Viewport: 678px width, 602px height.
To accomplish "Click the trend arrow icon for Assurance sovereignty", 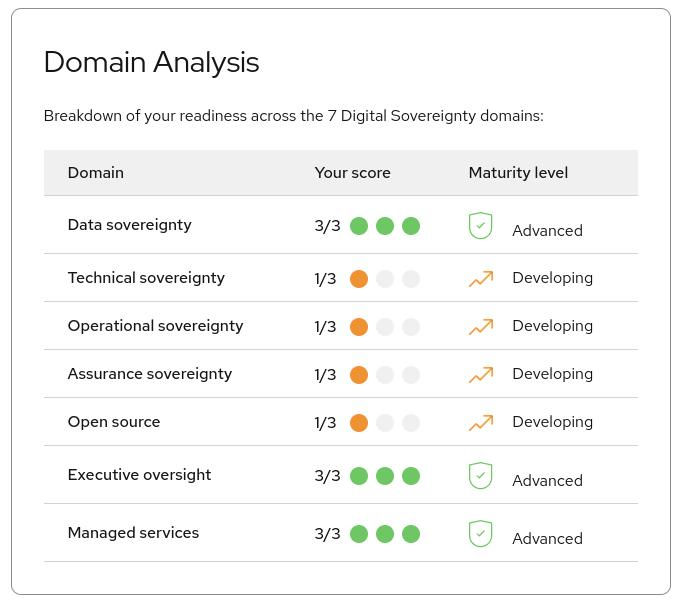I will pos(481,375).
